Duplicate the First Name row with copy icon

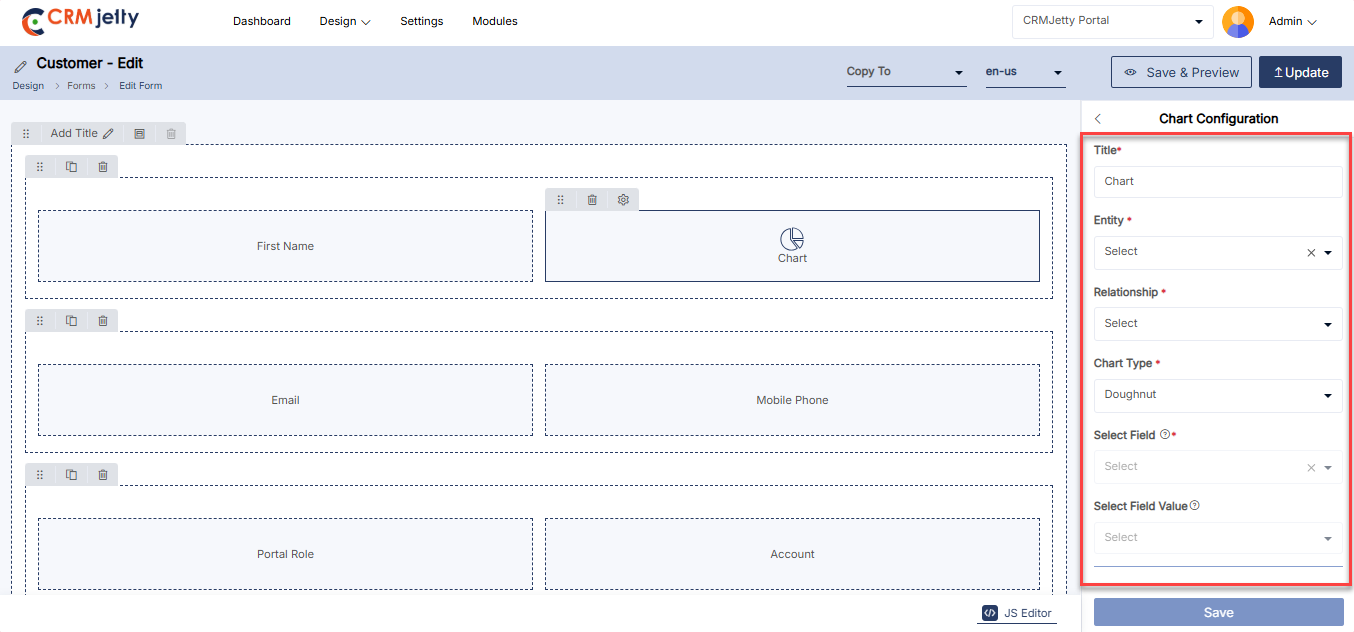(x=71, y=167)
